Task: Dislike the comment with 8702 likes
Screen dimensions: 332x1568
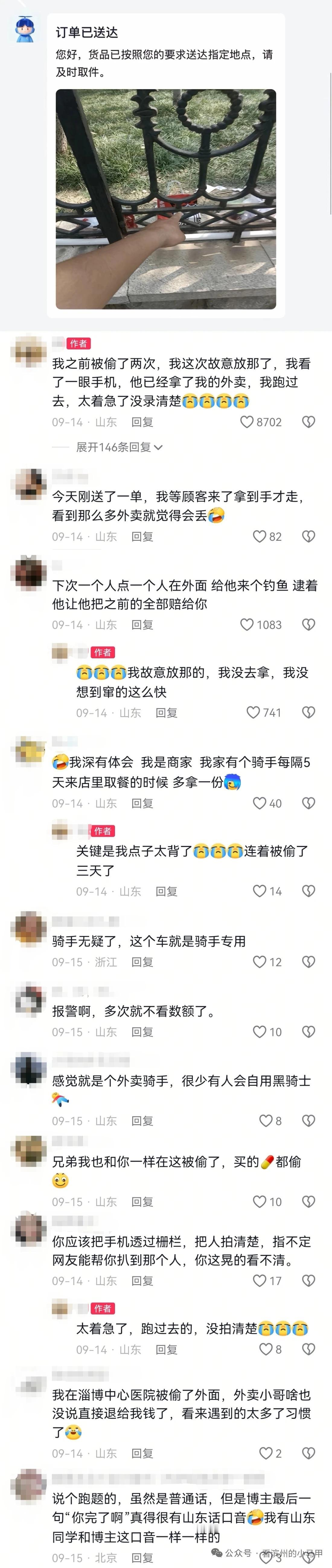Action: pyautogui.click(x=309, y=422)
